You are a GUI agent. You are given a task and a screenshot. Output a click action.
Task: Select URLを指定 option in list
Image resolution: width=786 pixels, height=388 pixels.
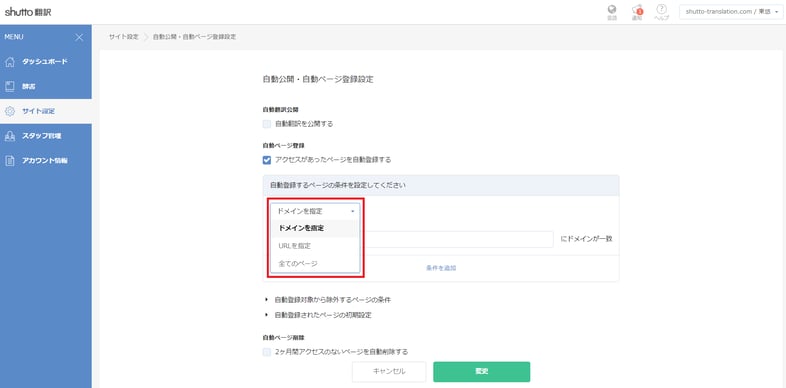click(315, 246)
